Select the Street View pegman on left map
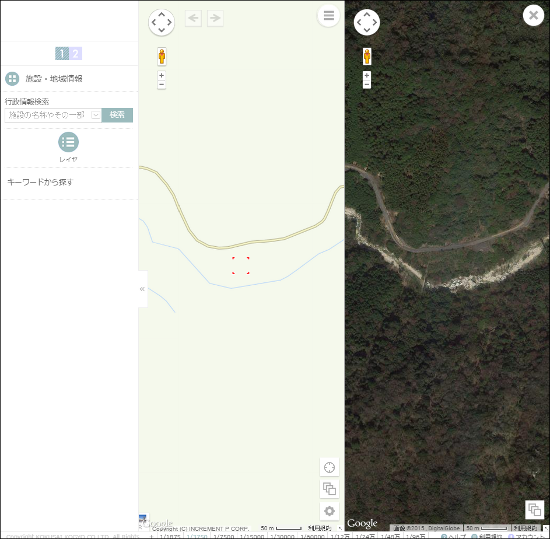Screen dimensions: 550x539 (162, 56)
